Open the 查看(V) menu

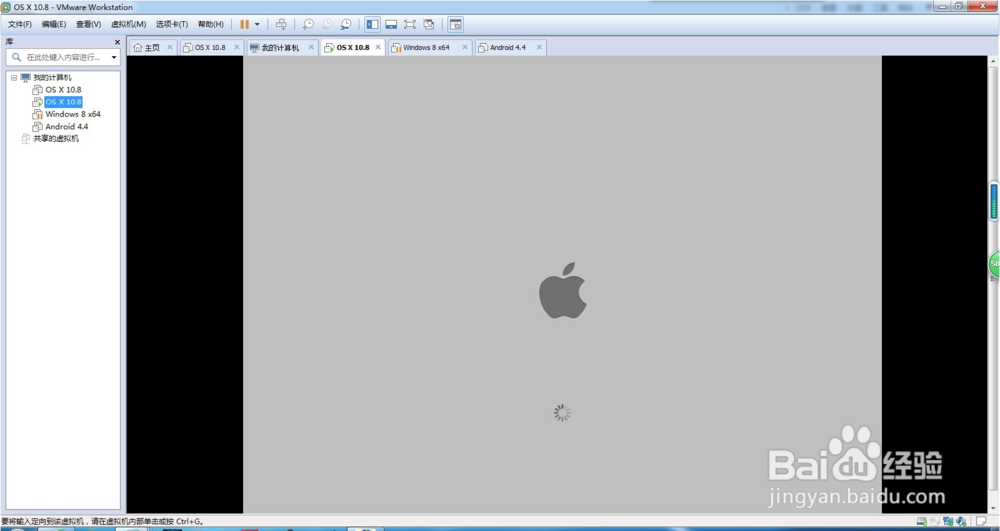click(x=88, y=24)
